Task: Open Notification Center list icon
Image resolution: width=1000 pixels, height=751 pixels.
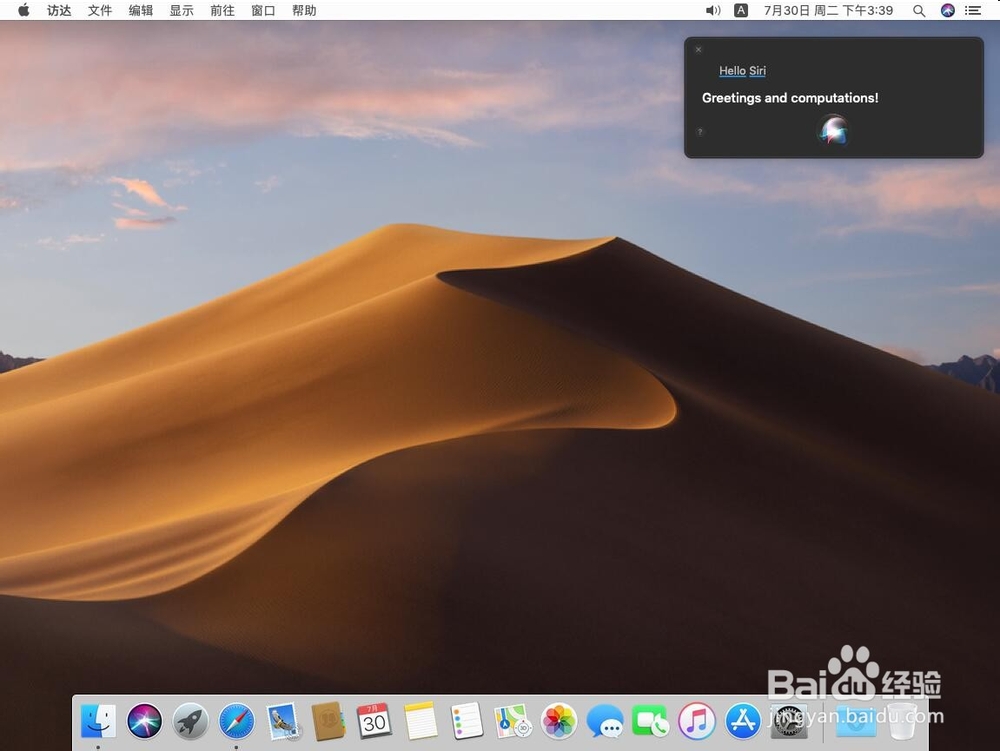Action: 973,10
